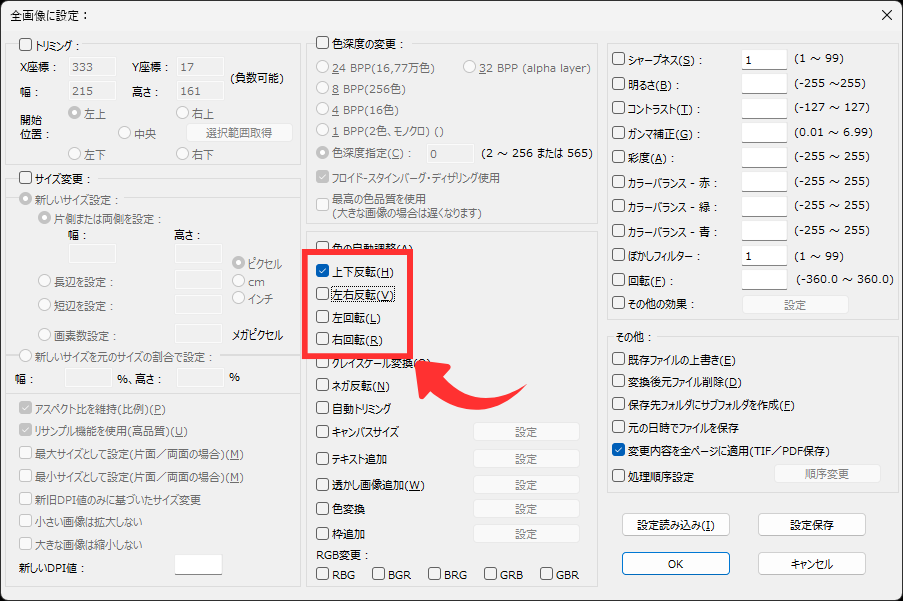Check the 自動トリミング option
903x601 pixels.
click(323, 408)
